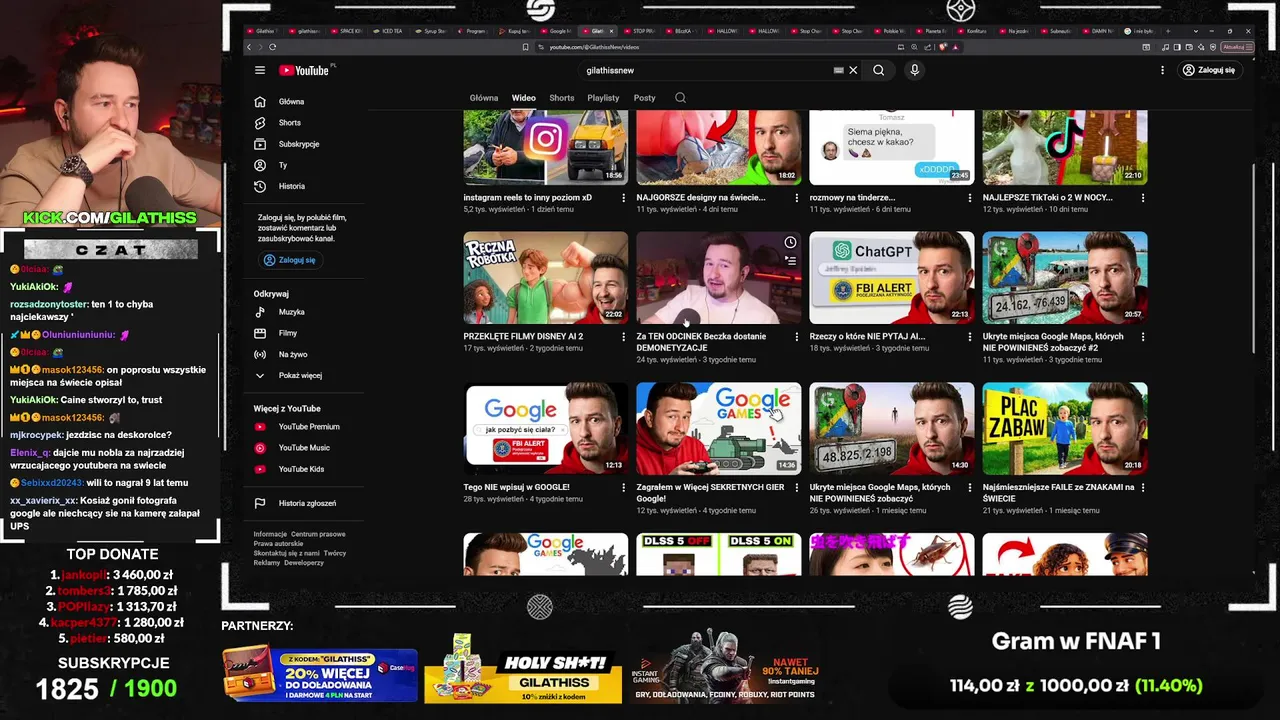Click Watch later clock icon on Beczka thumbnail
The width and height of the screenshot is (1280, 720).
790,243
